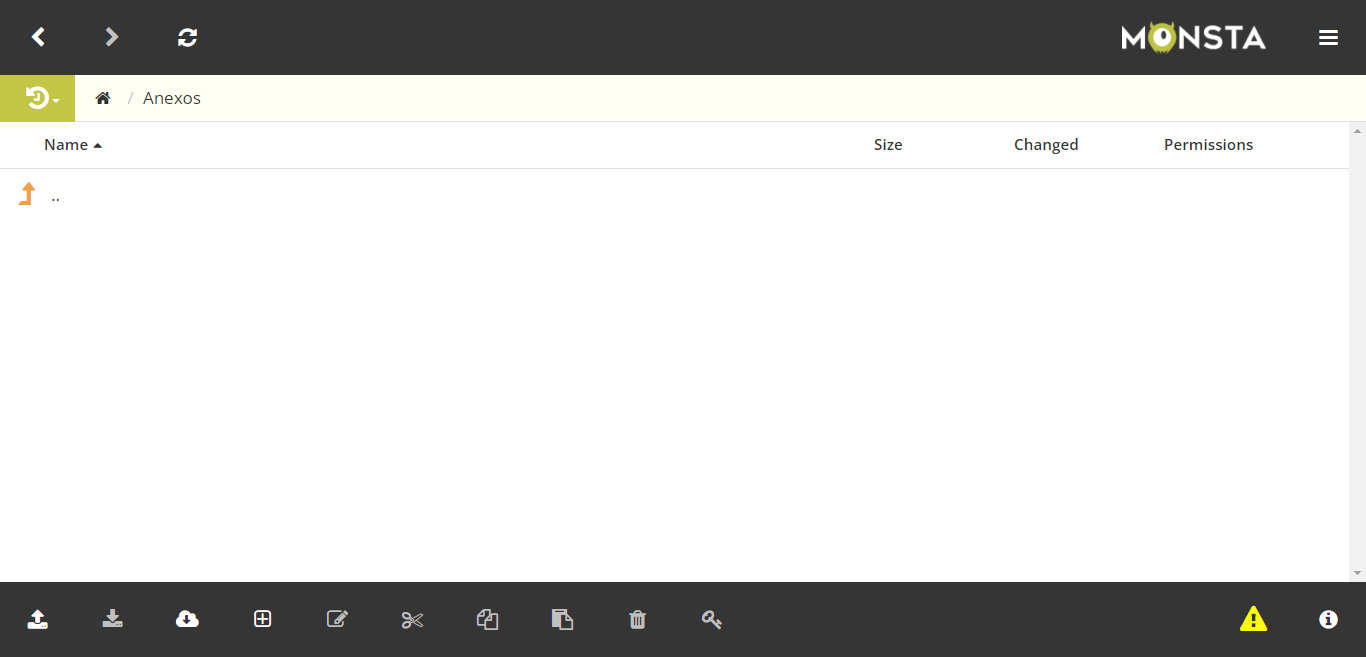Open the yellow warning notification
The width and height of the screenshot is (1366, 657).
[1253, 619]
